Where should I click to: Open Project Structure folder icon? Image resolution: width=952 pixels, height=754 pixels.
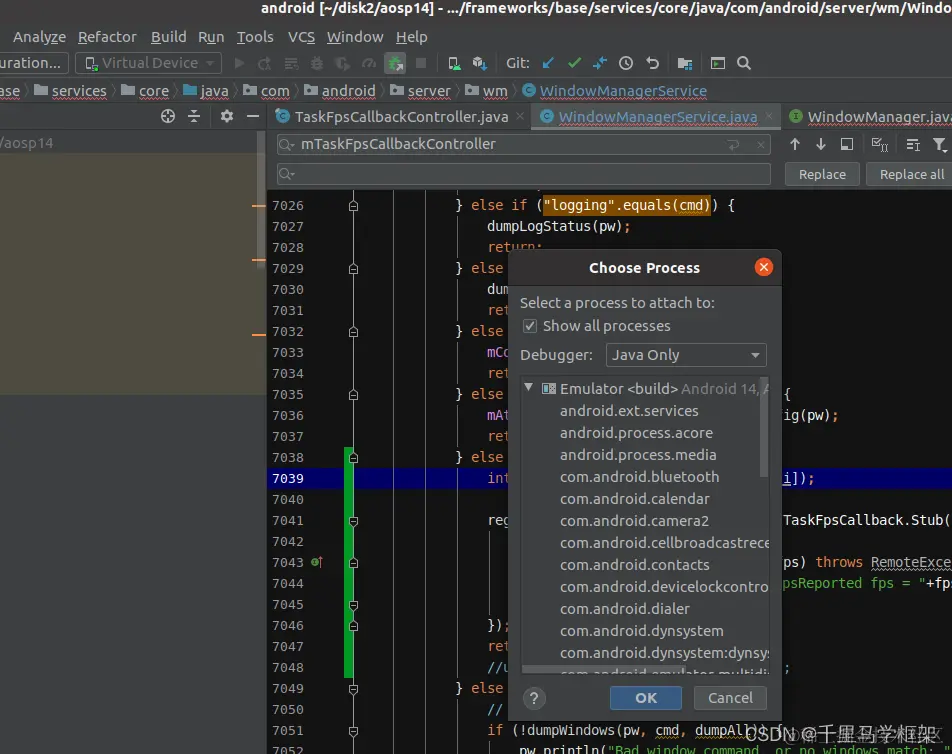tap(685, 63)
